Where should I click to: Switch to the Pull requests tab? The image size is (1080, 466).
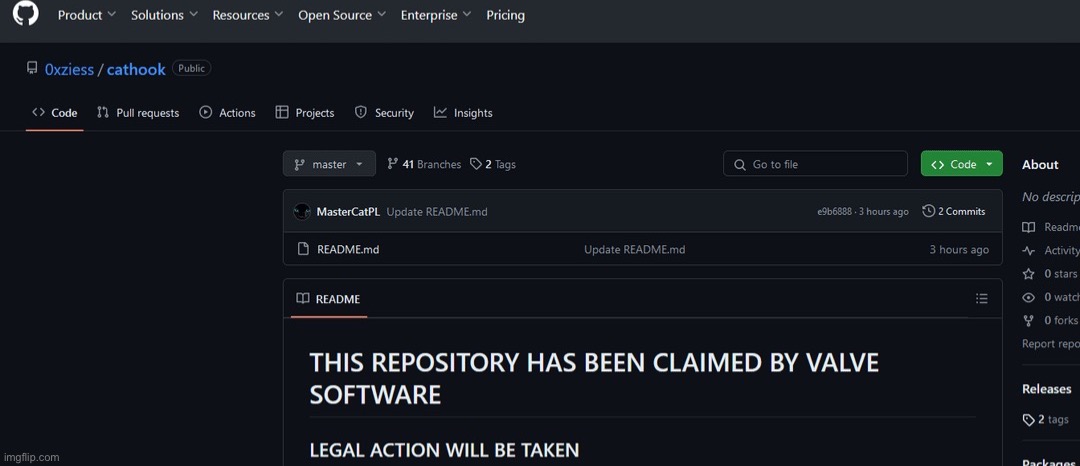[138, 113]
